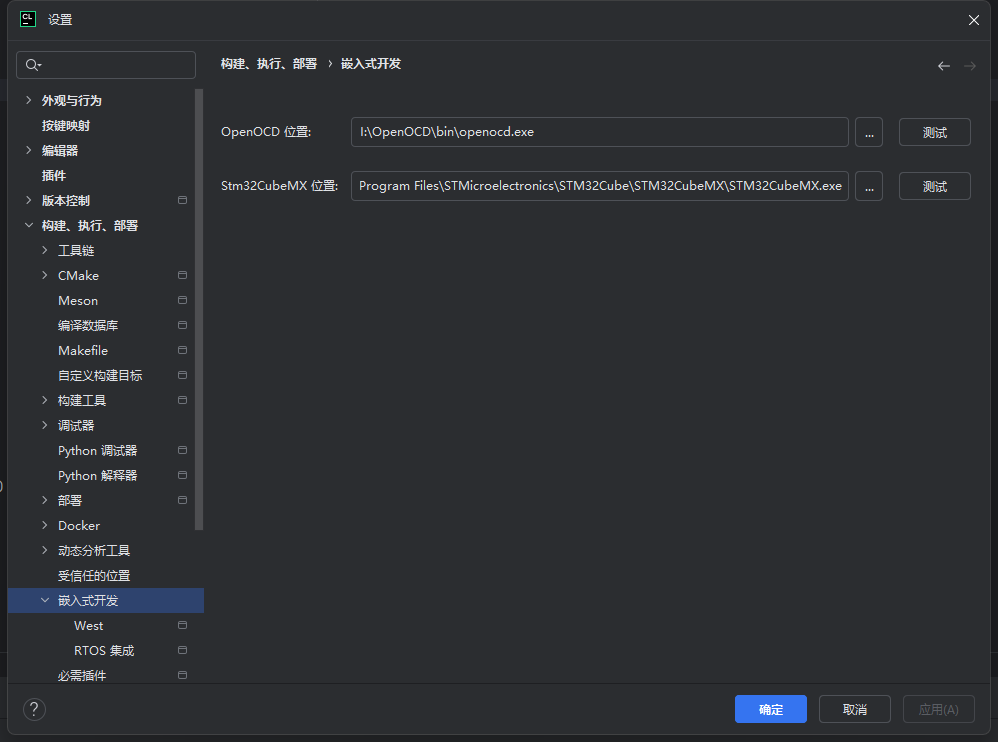This screenshot has width=998, height=742.
Task: Collapse the 嵌入式开发 node
Action: click(45, 600)
